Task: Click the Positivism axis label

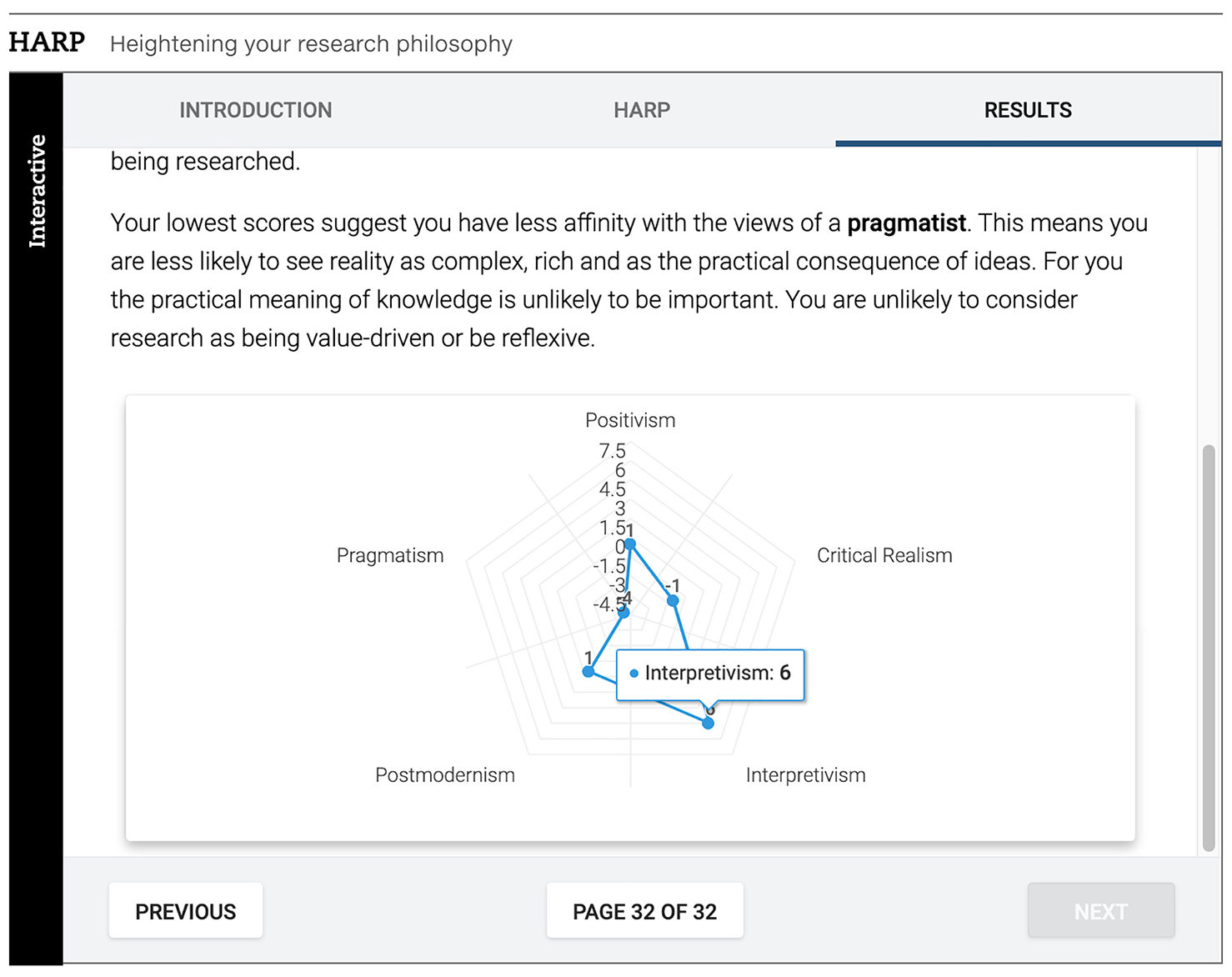Action: tap(630, 420)
